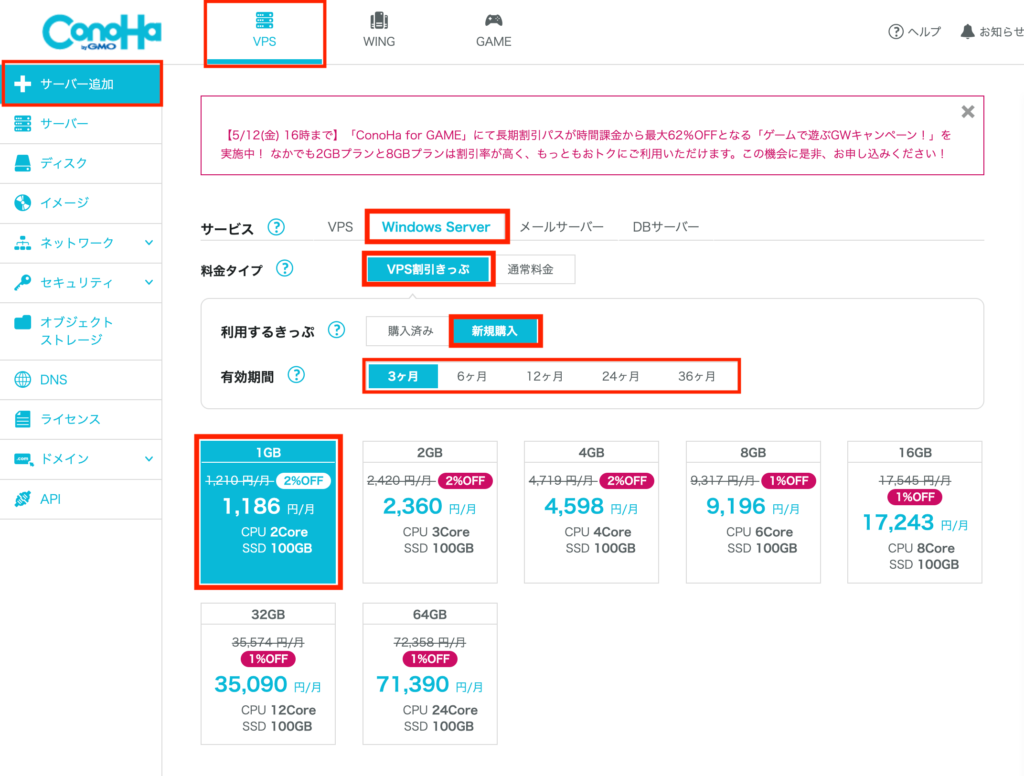This screenshot has width=1024, height=776.
Task: Choose 新規購入 ticket option
Action: point(495,331)
